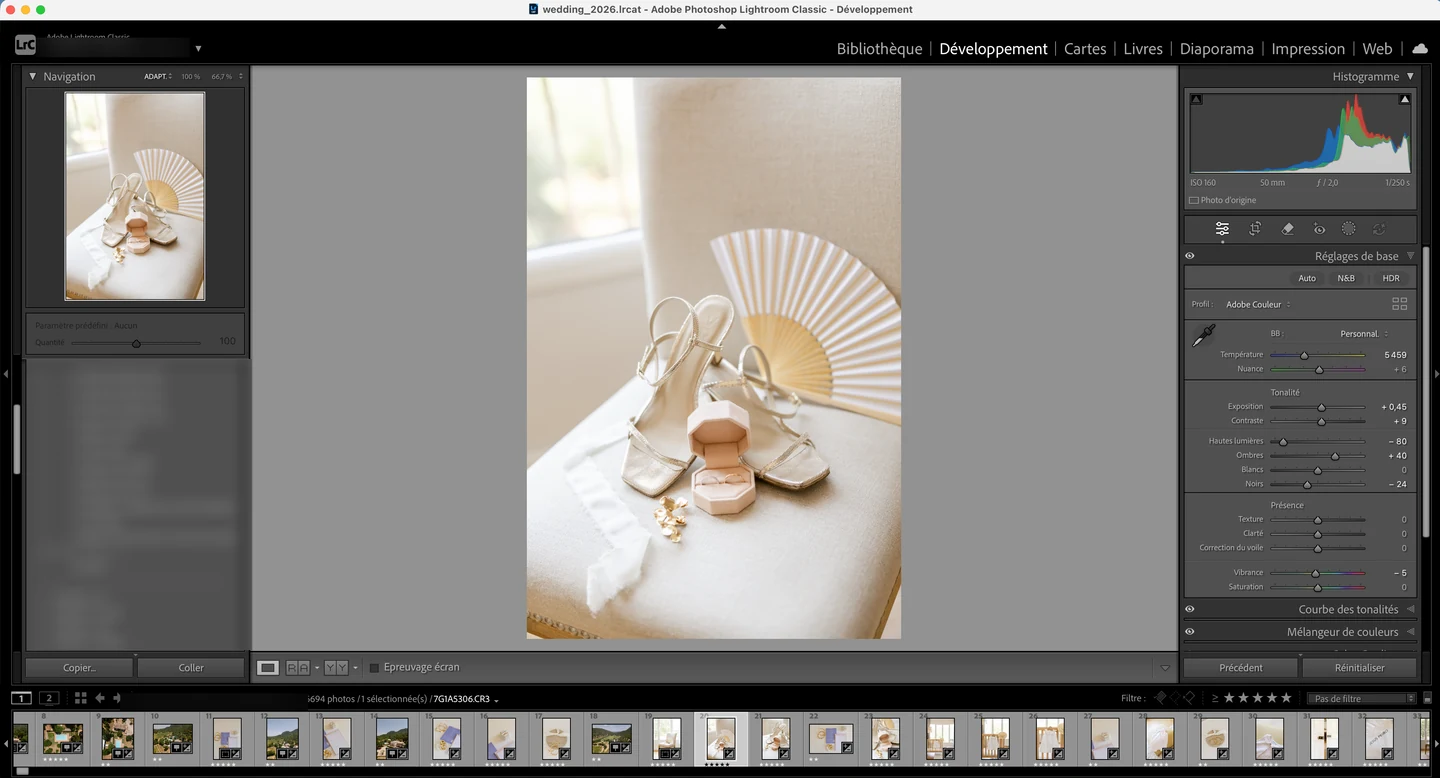Click the Coller button

pyautogui.click(x=191, y=667)
